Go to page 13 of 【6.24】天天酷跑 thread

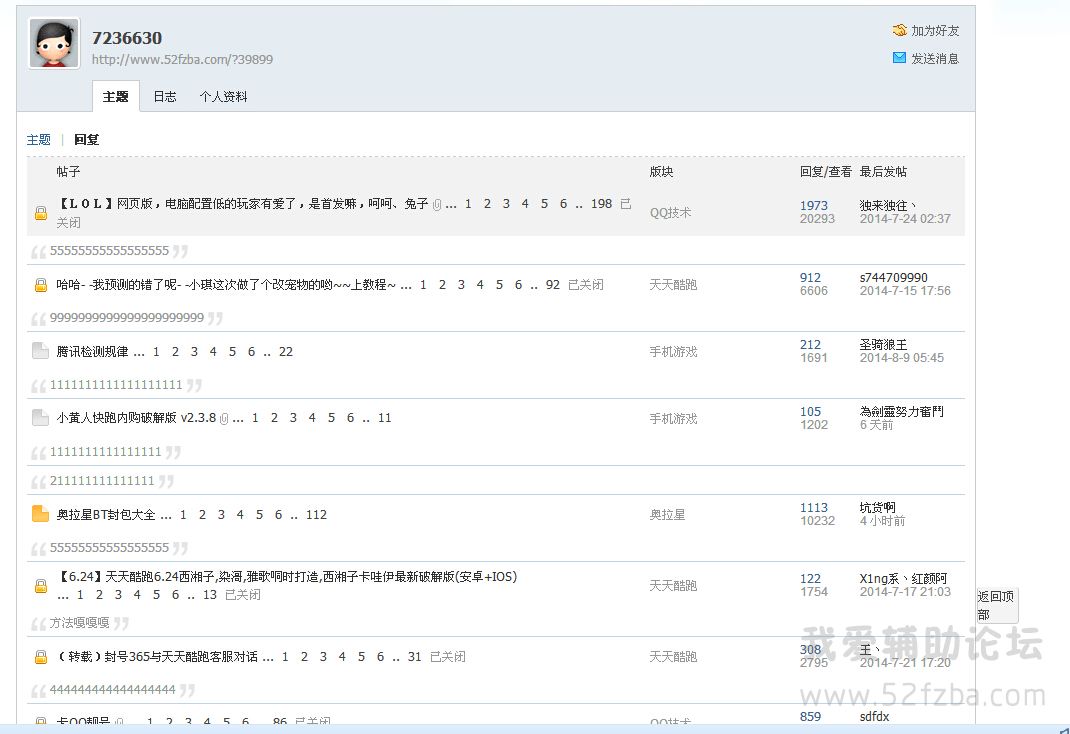tap(209, 594)
